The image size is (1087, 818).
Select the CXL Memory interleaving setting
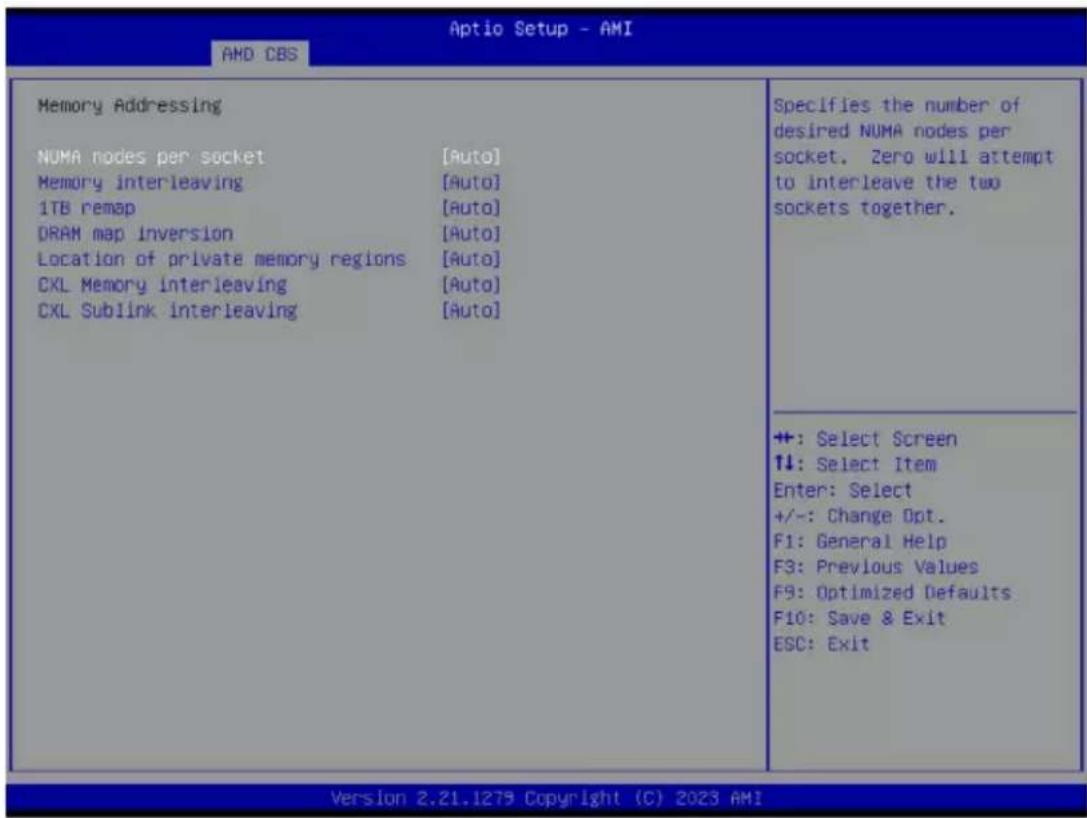click(162, 285)
